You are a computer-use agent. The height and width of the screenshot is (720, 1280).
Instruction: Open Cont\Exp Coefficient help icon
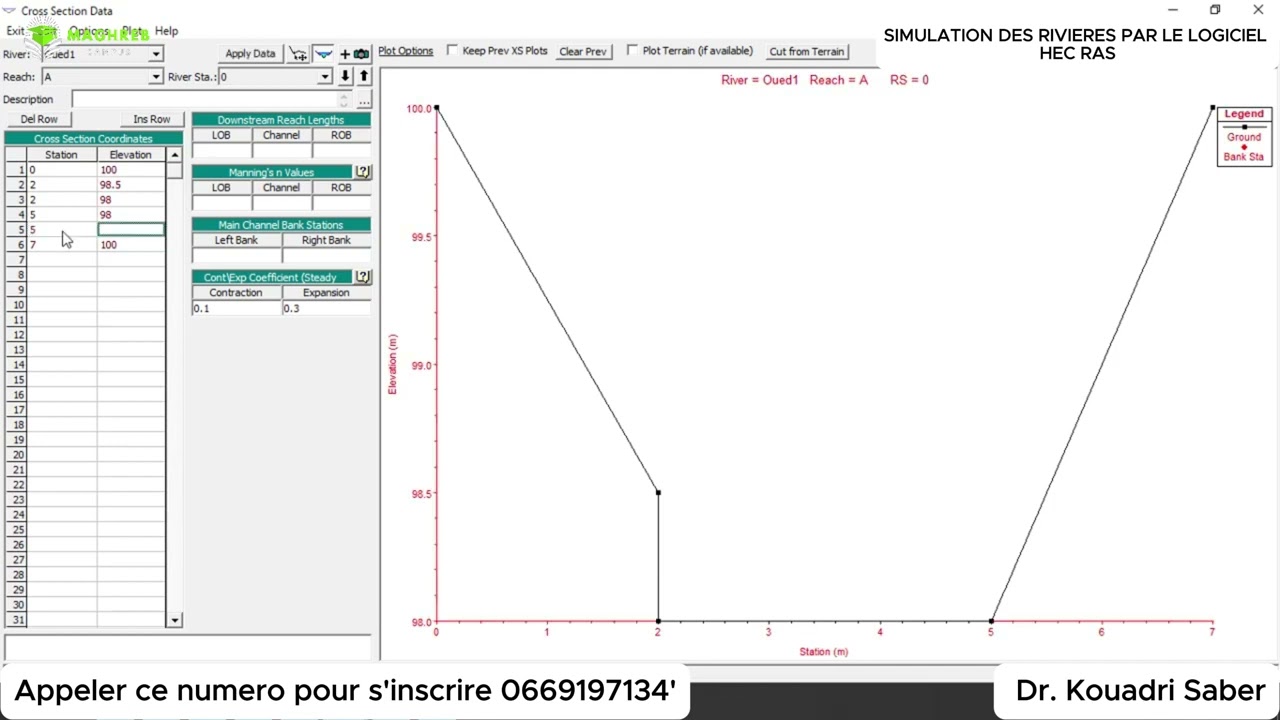coord(362,277)
